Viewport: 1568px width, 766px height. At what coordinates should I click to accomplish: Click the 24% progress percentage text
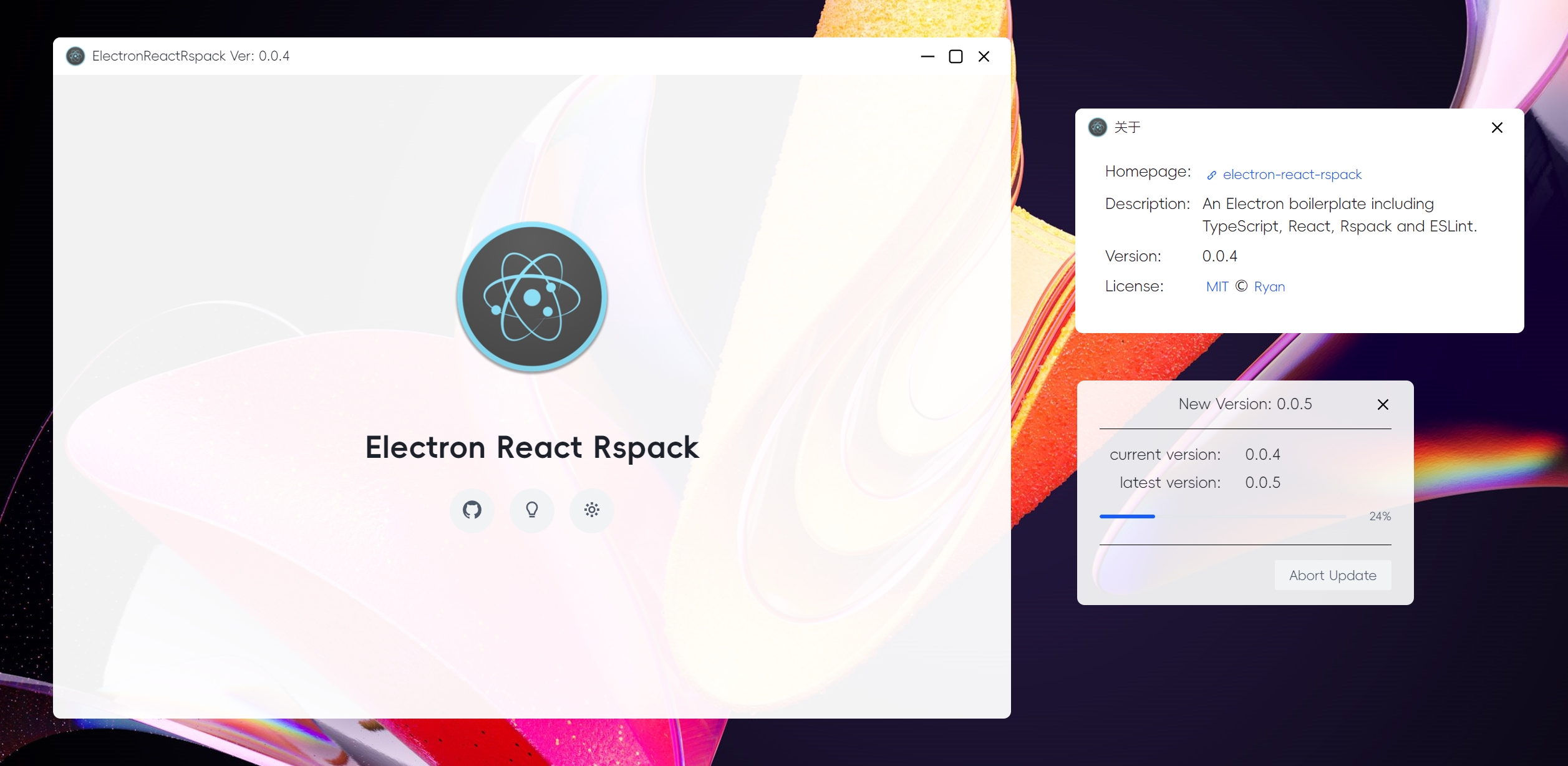pos(1380,516)
